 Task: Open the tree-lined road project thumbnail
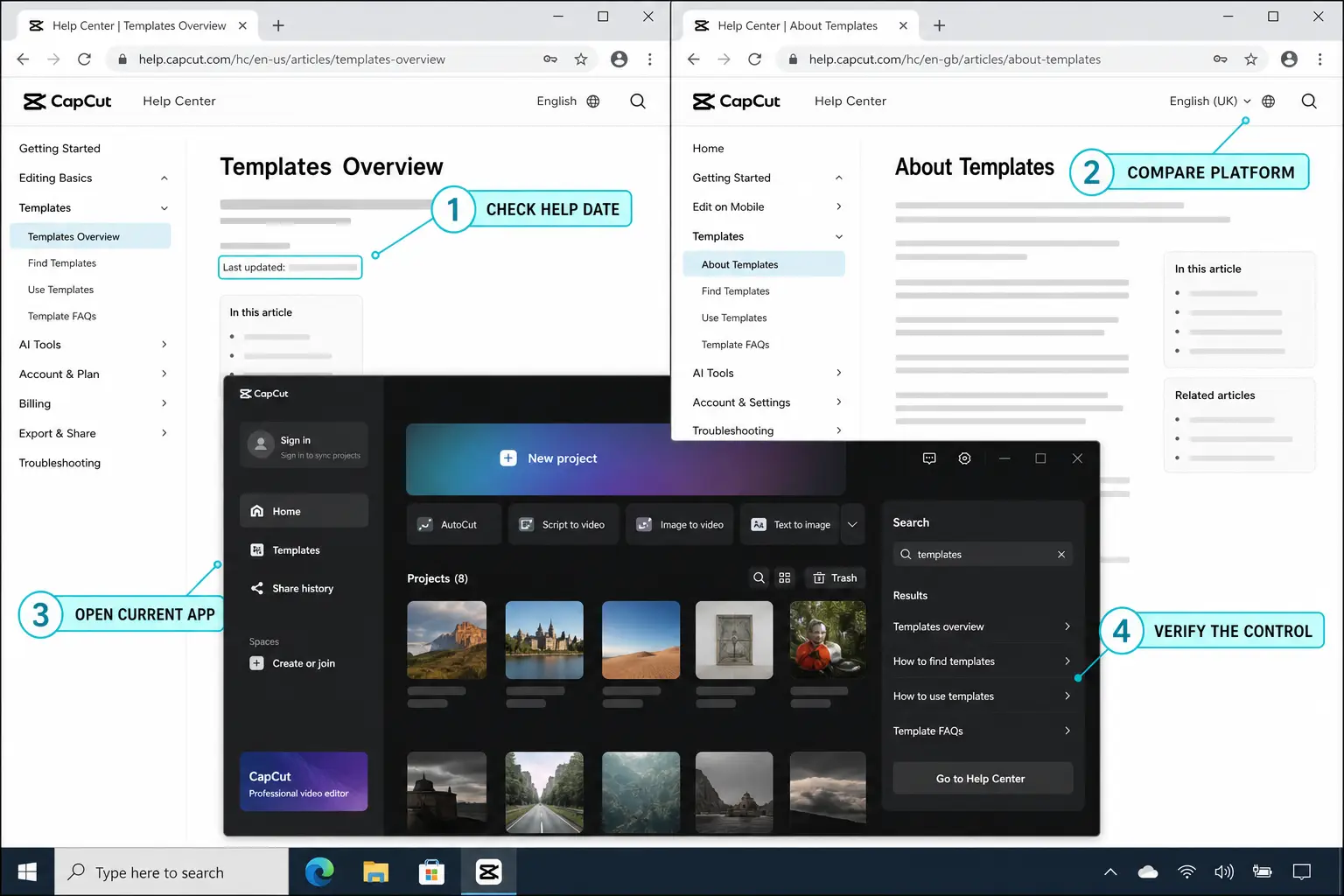point(544,792)
